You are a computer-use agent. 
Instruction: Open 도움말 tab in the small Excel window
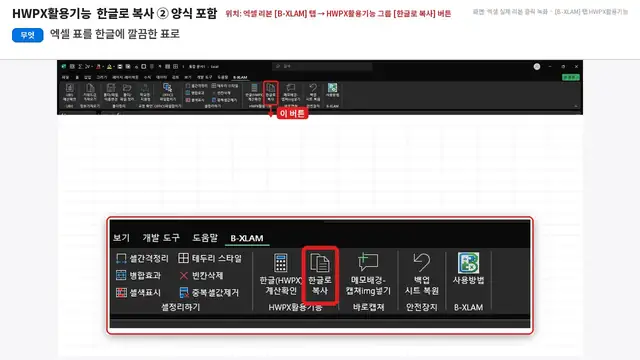pyautogui.click(x=222, y=77)
